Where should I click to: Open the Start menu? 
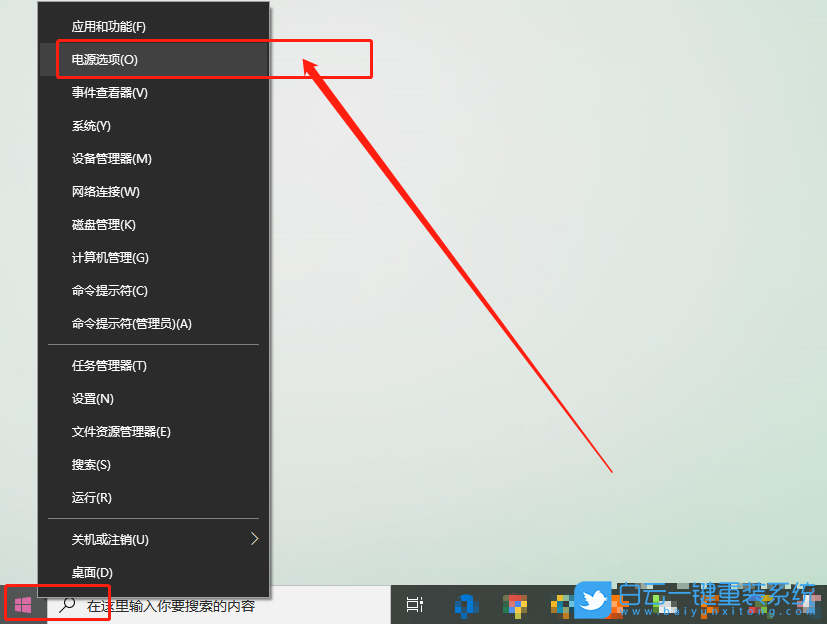coord(20,604)
